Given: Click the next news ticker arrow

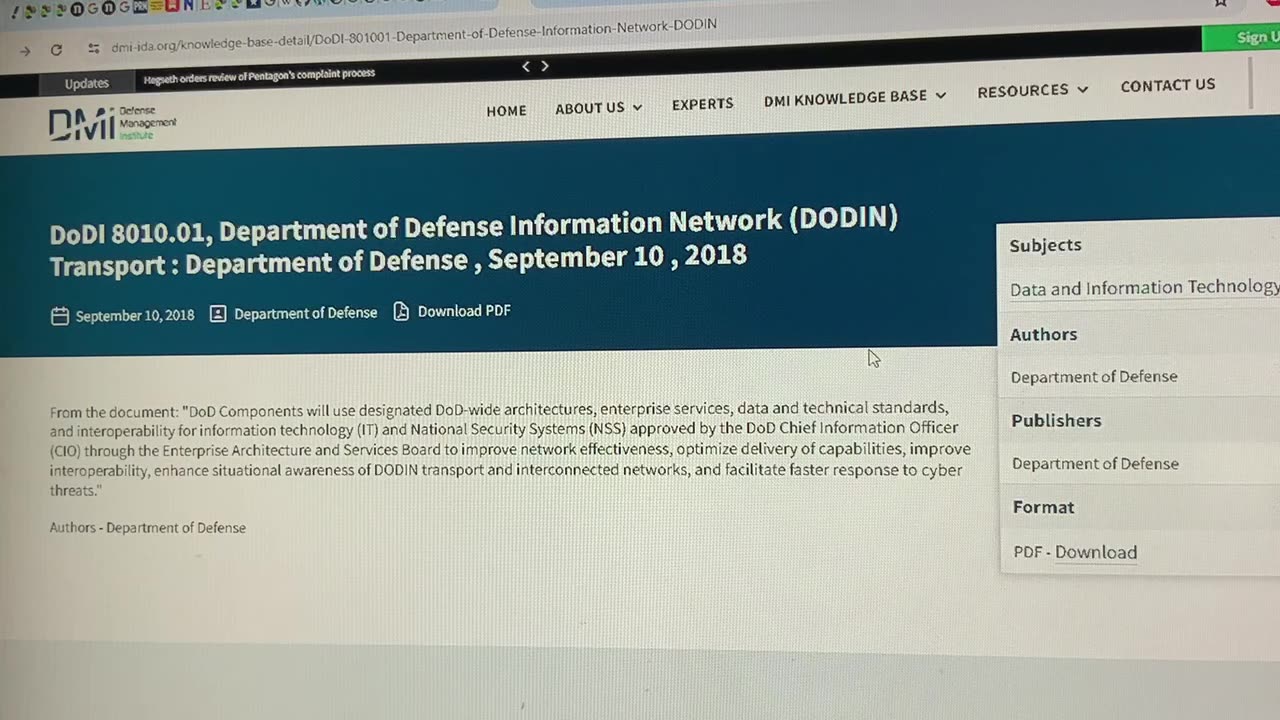Looking at the screenshot, I should (545, 66).
